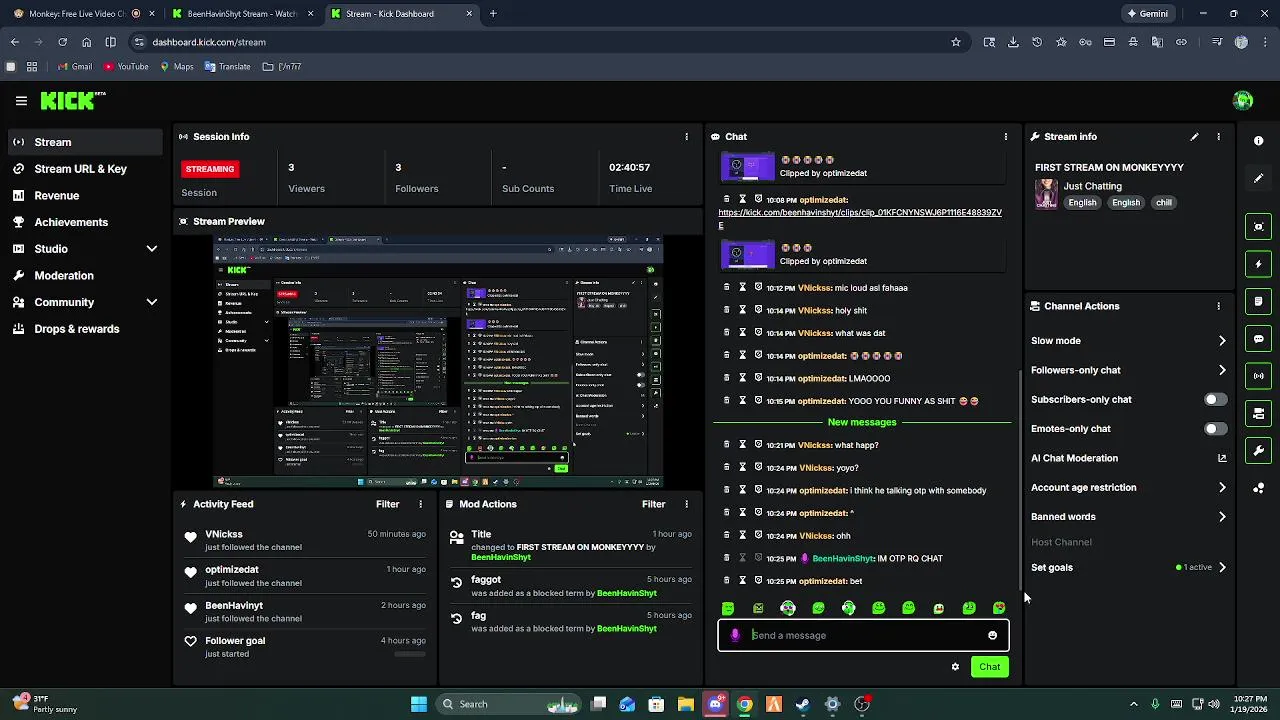Viewport: 1280px width, 720px height.
Task: Click the Stream Preview video
Action: point(438,361)
